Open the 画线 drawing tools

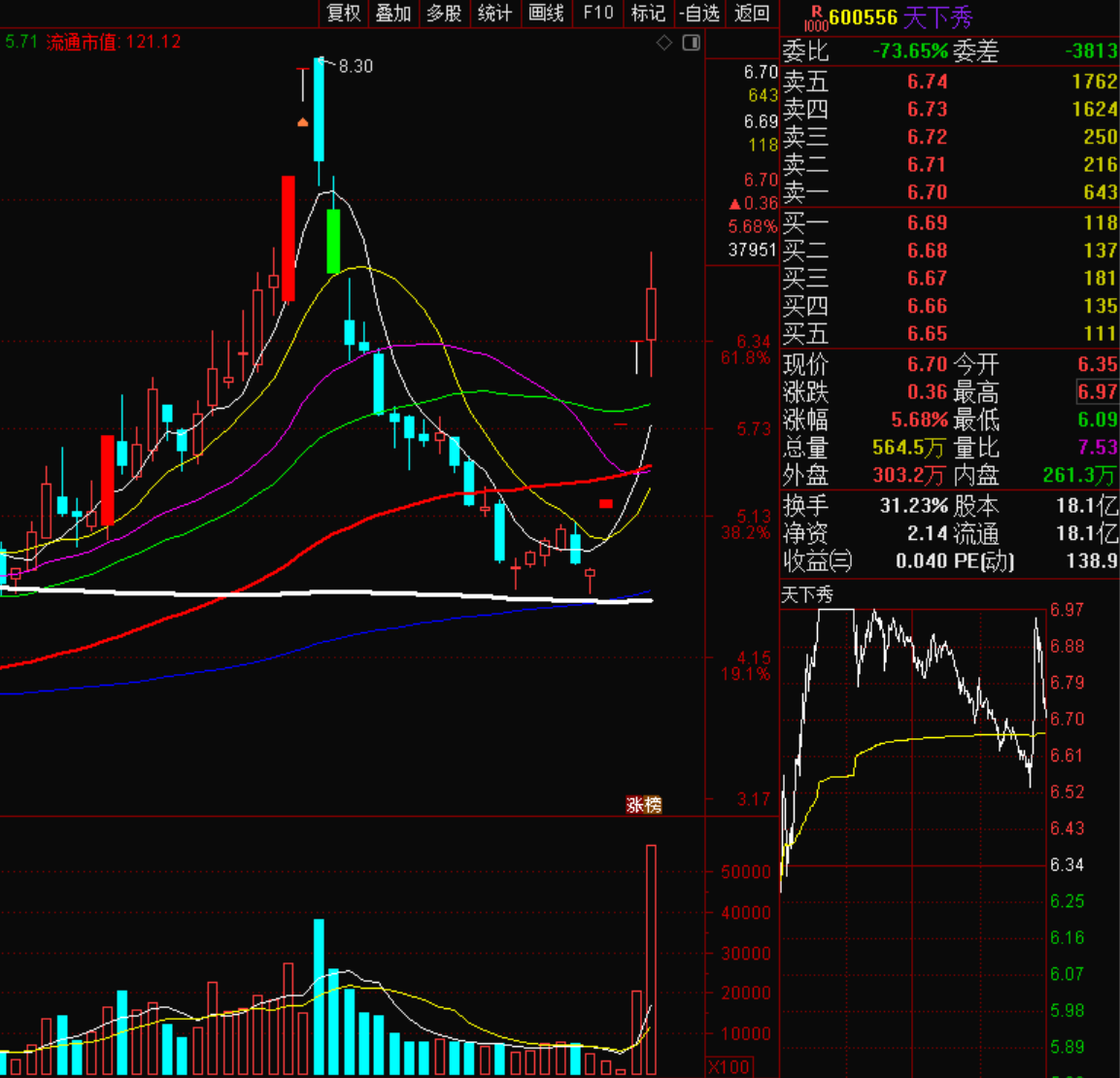point(546,13)
